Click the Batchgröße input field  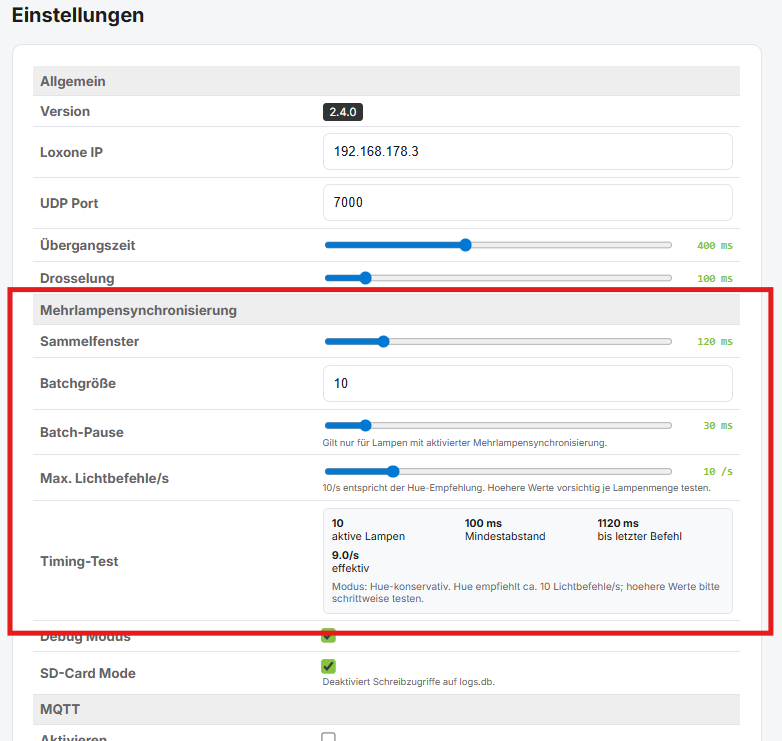tap(528, 383)
